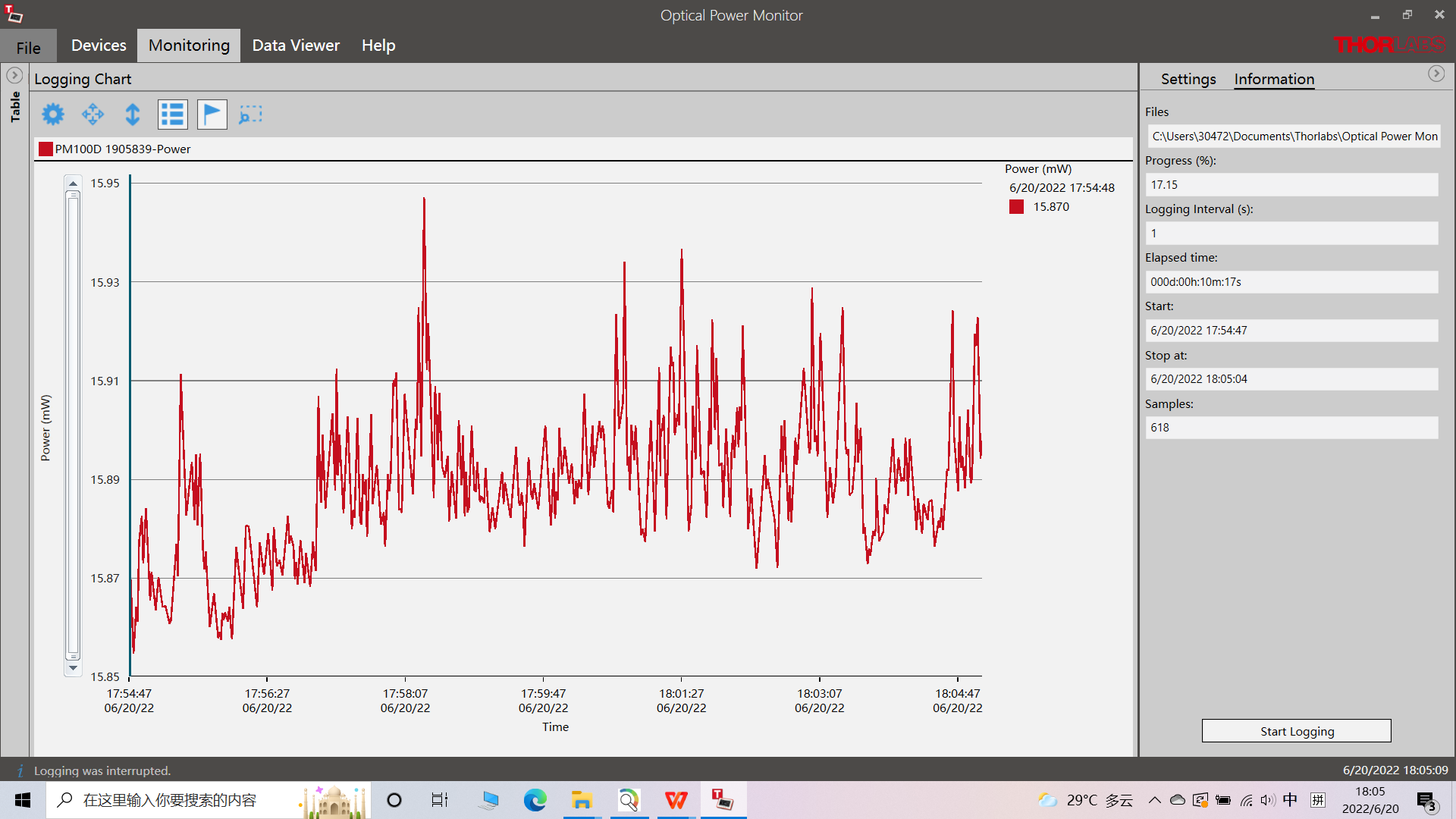Click y-axis scrollbar down arrow
The image size is (1456, 819).
tap(73, 668)
